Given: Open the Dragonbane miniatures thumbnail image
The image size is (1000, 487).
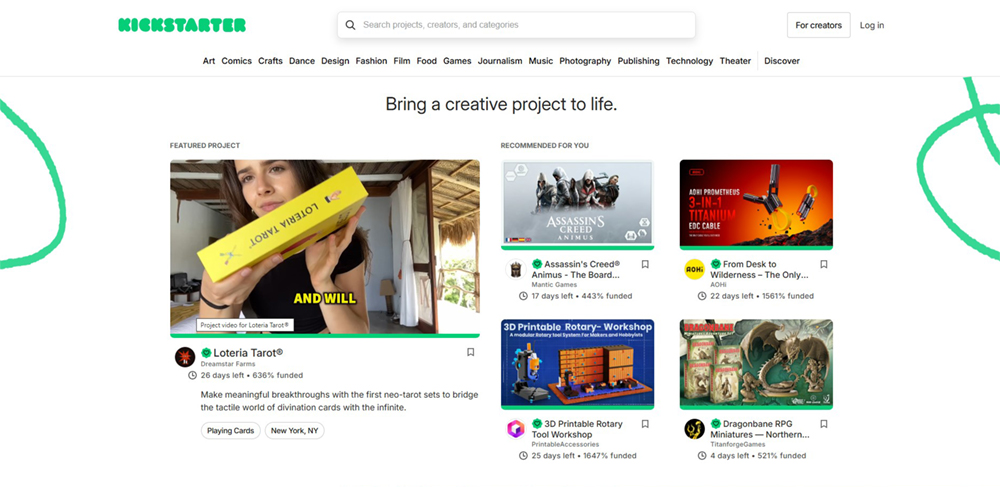Looking at the screenshot, I should pyautogui.click(x=756, y=362).
